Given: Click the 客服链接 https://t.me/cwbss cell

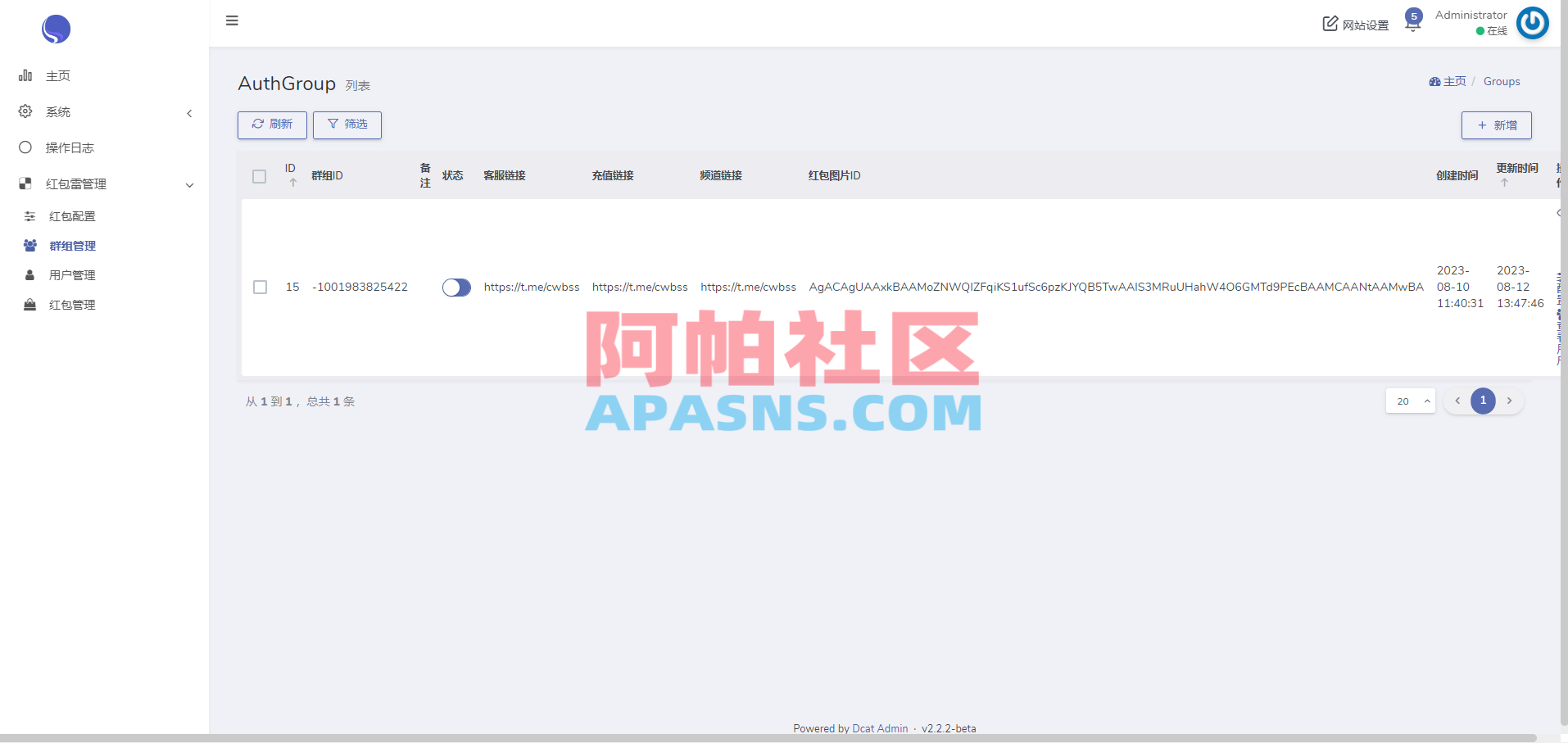Looking at the screenshot, I should (x=532, y=287).
